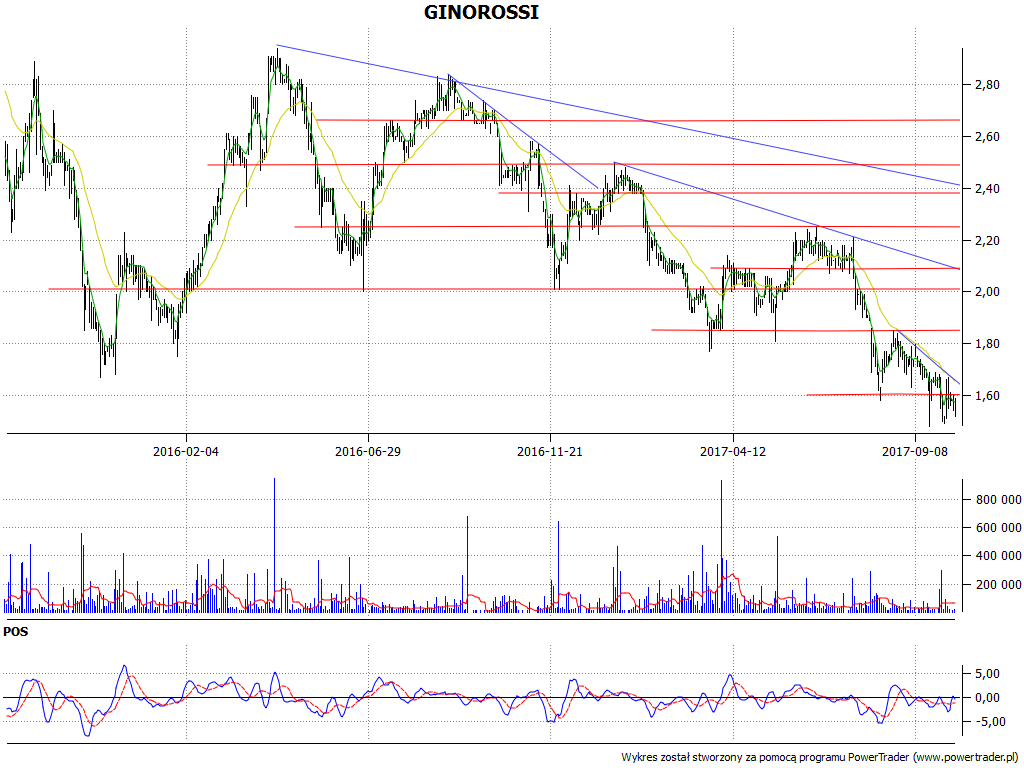
Task: Click the 1,60 price axis label
Action: click(x=986, y=396)
